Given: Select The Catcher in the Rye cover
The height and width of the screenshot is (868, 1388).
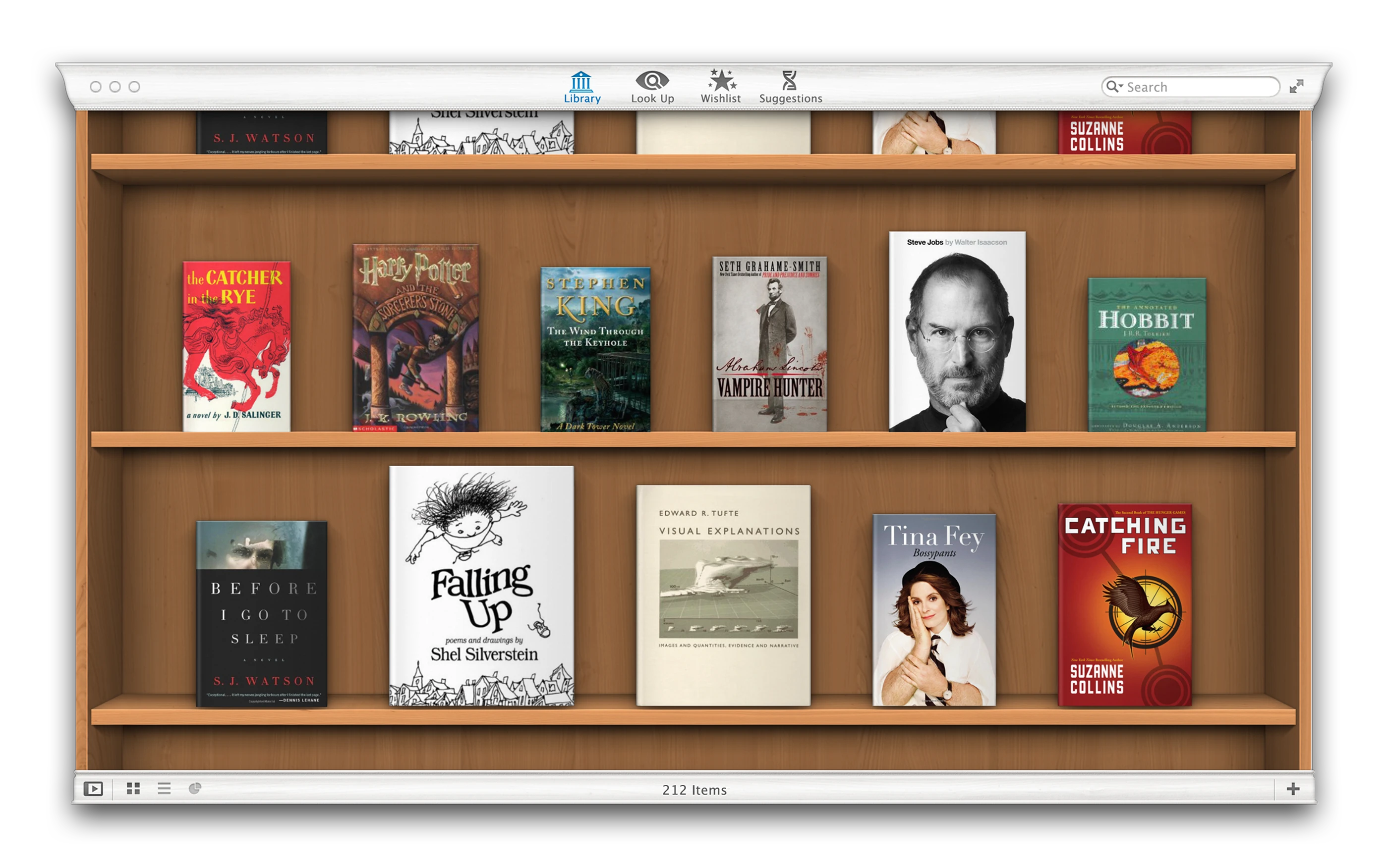Looking at the screenshot, I should pos(236,347).
